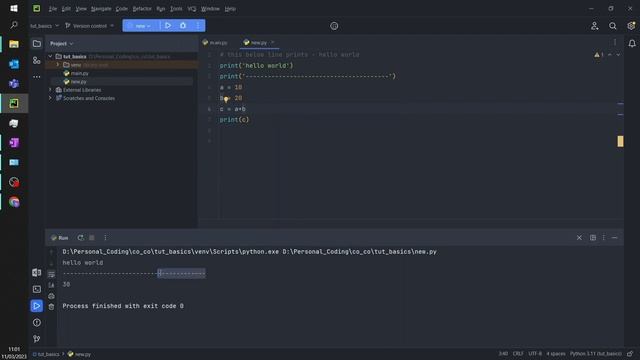
Task: Click the CRLF line separator in status bar
Action: [518, 354]
